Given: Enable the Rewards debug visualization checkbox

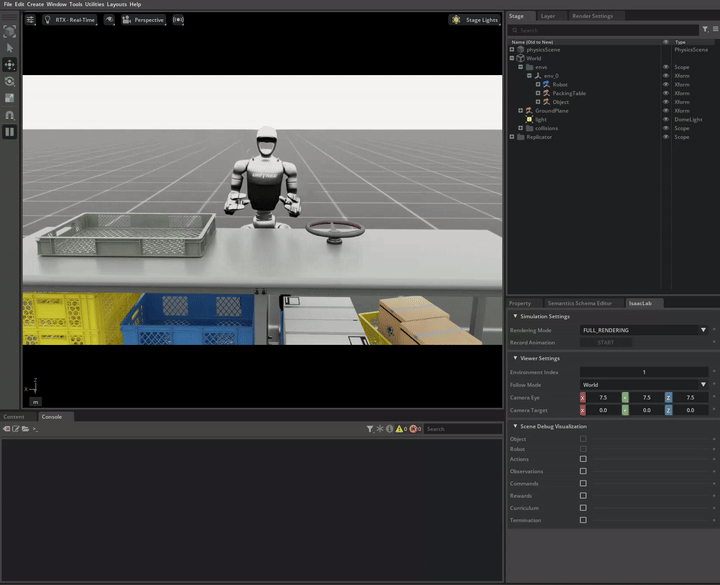Looking at the screenshot, I should [583, 495].
